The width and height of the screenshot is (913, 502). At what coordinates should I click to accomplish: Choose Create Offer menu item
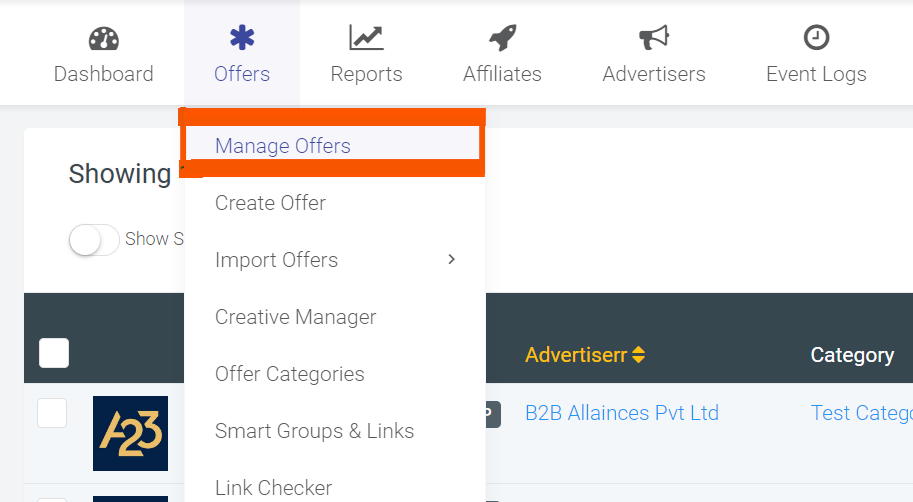coord(270,203)
